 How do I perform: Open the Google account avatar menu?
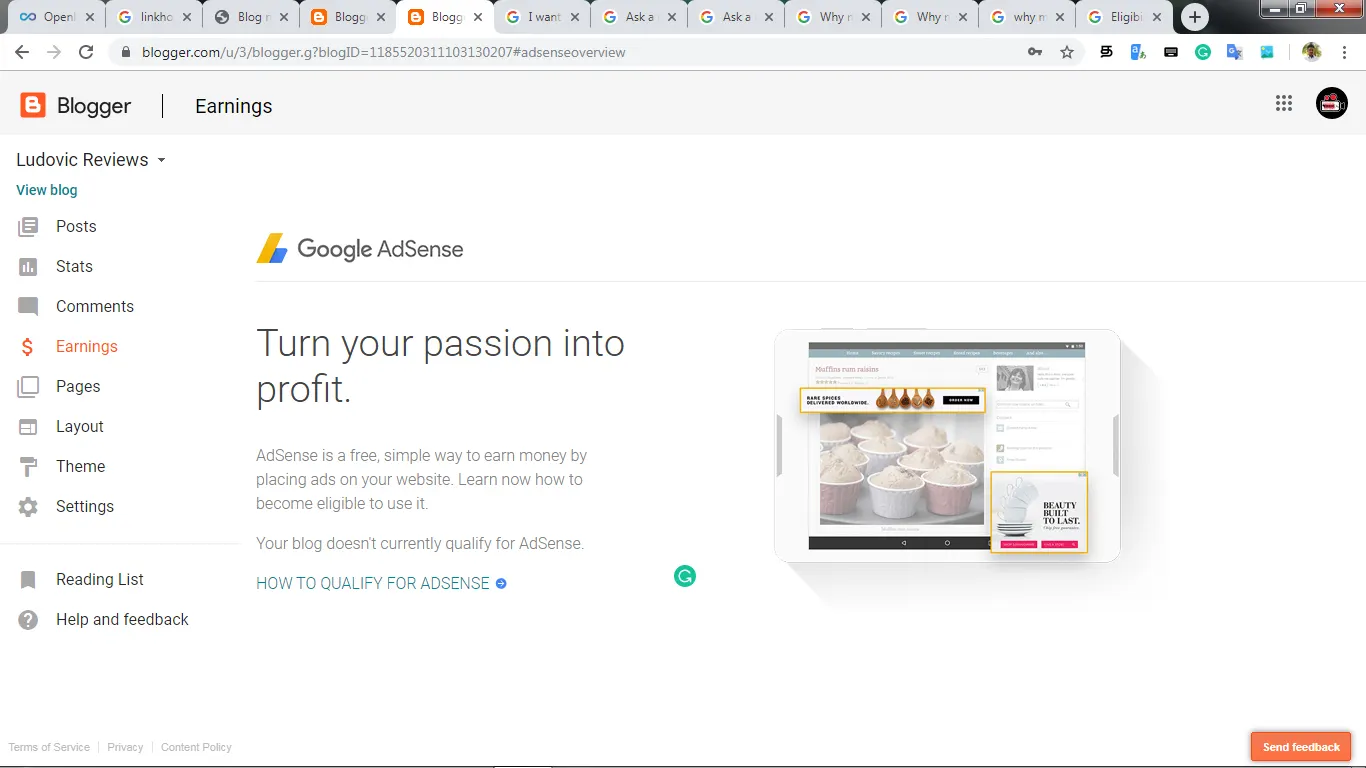point(1331,104)
